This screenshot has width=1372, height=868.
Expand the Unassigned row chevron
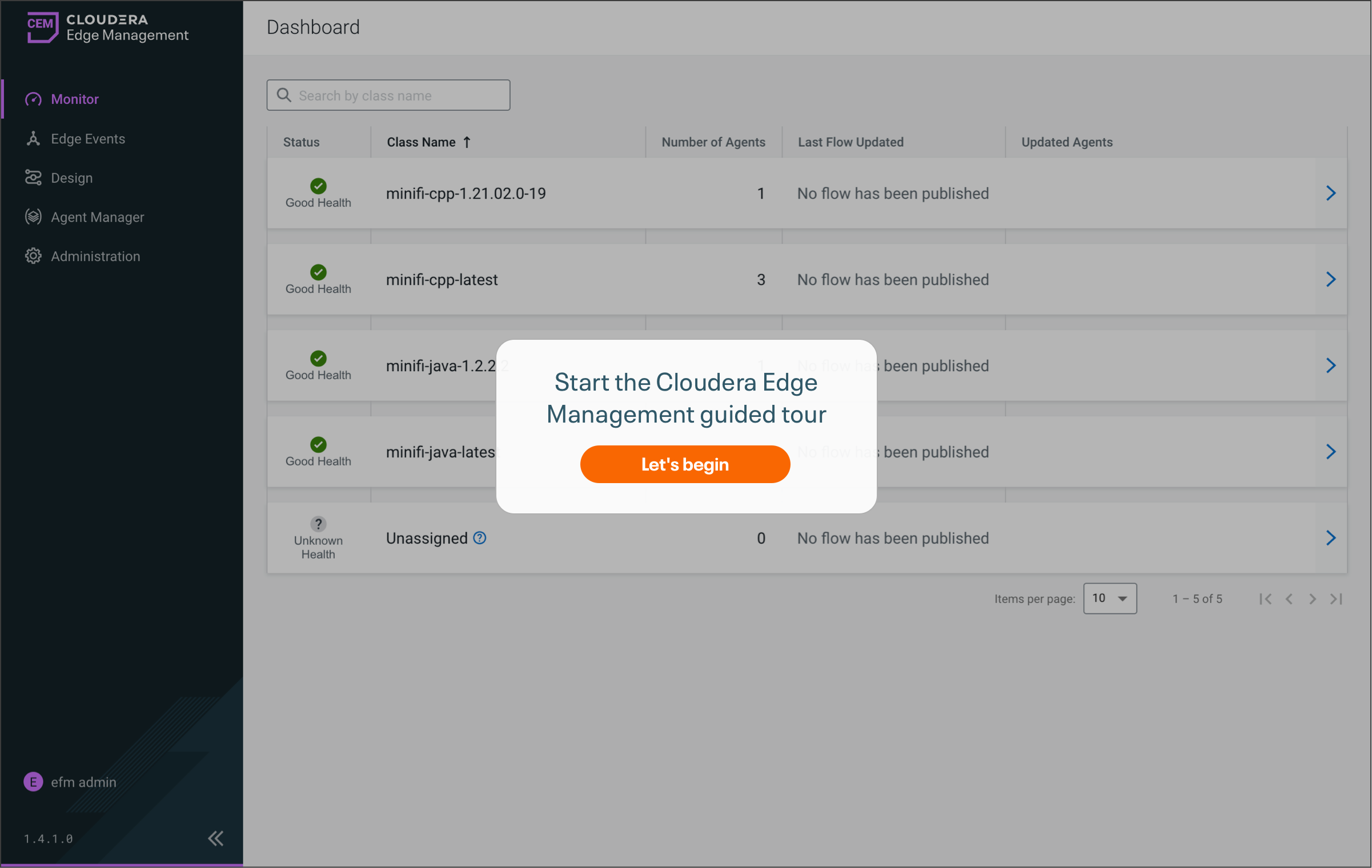point(1331,539)
